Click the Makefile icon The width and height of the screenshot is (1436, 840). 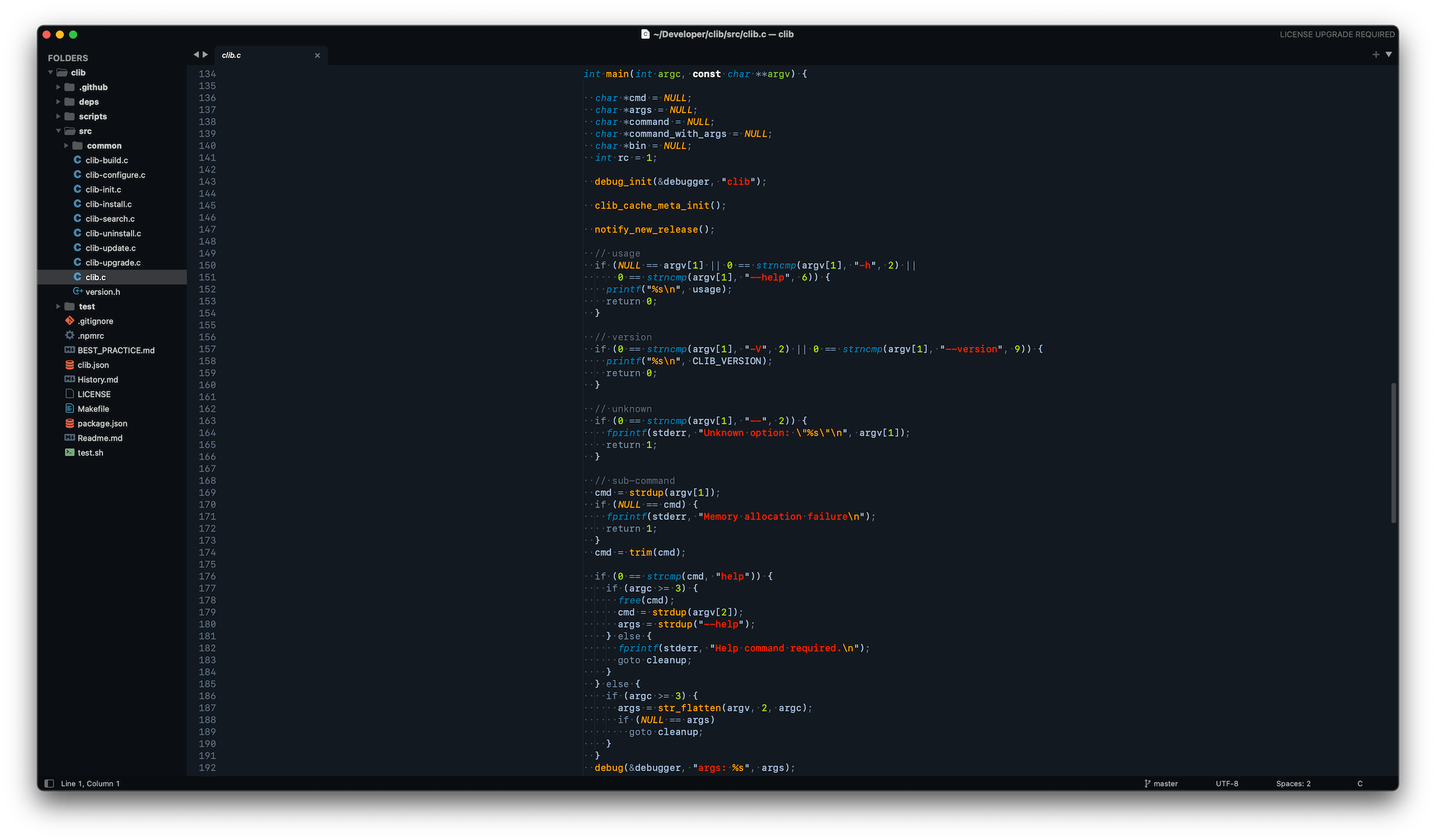(70, 409)
